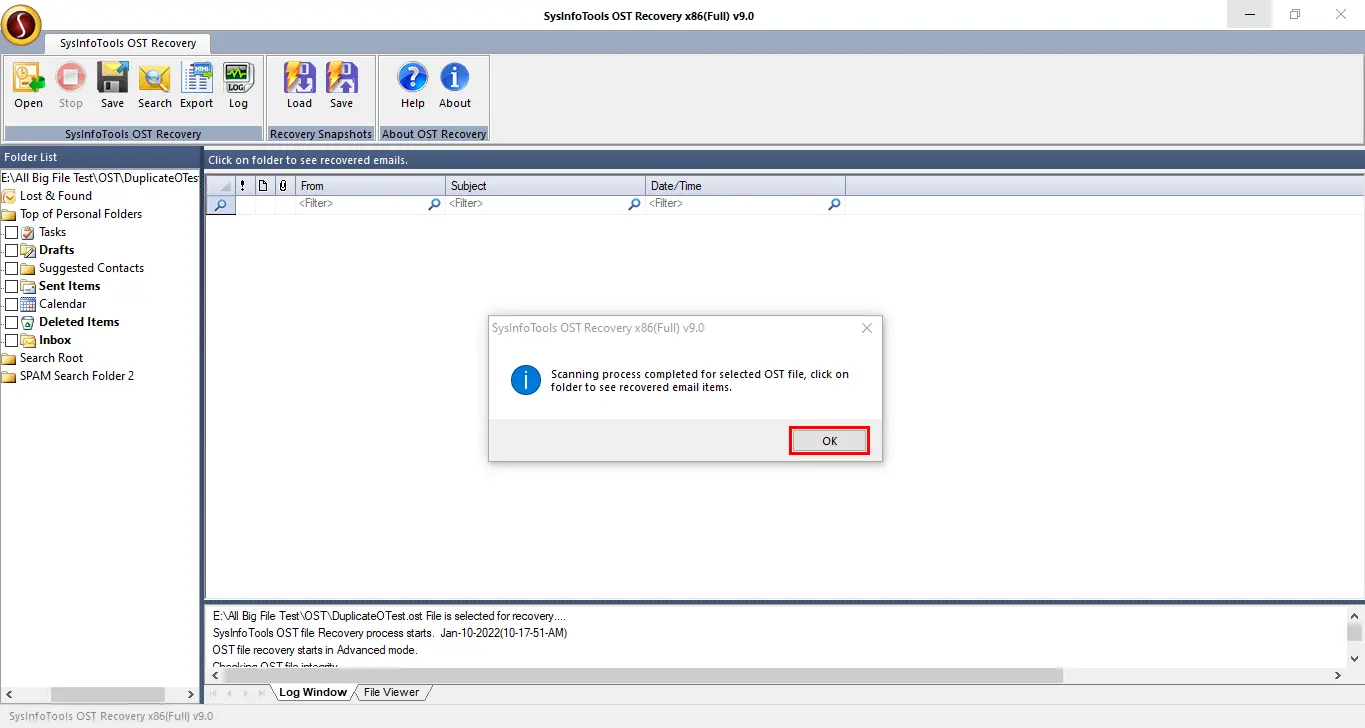Viewport: 1365px width, 728px height.
Task: Open the File Viewer tab
Action: pyautogui.click(x=391, y=692)
